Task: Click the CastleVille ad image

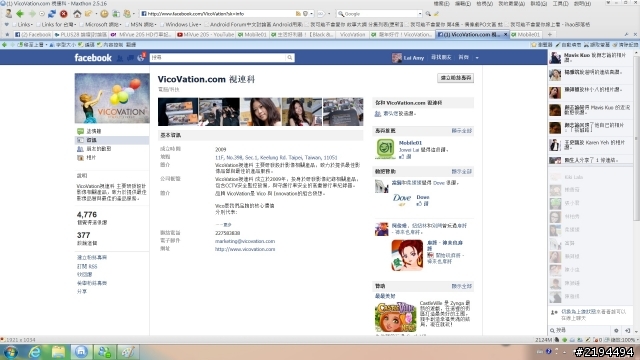Action: coord(395,317)
